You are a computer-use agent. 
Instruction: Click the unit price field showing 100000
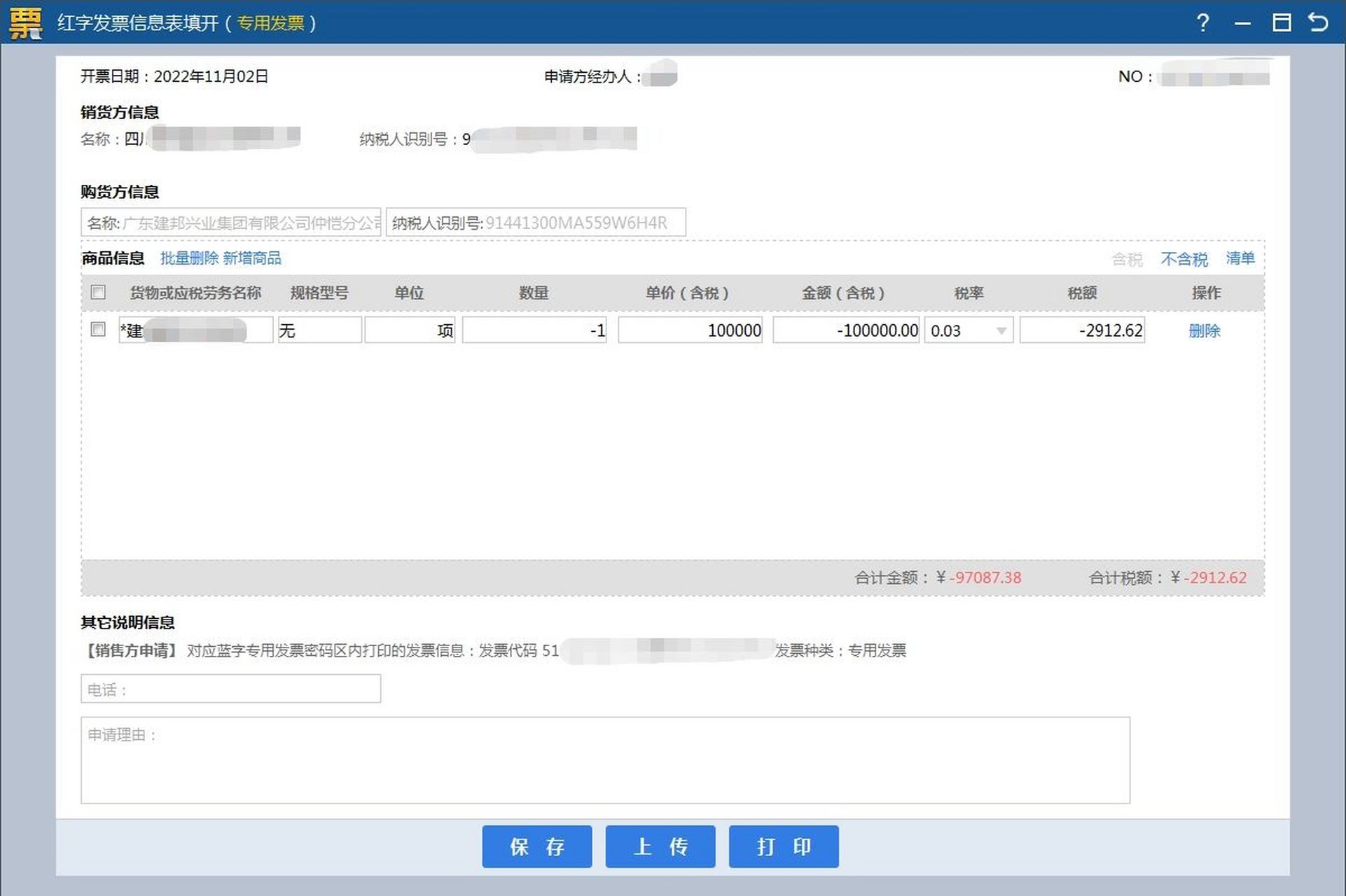(x=691, y=330)
